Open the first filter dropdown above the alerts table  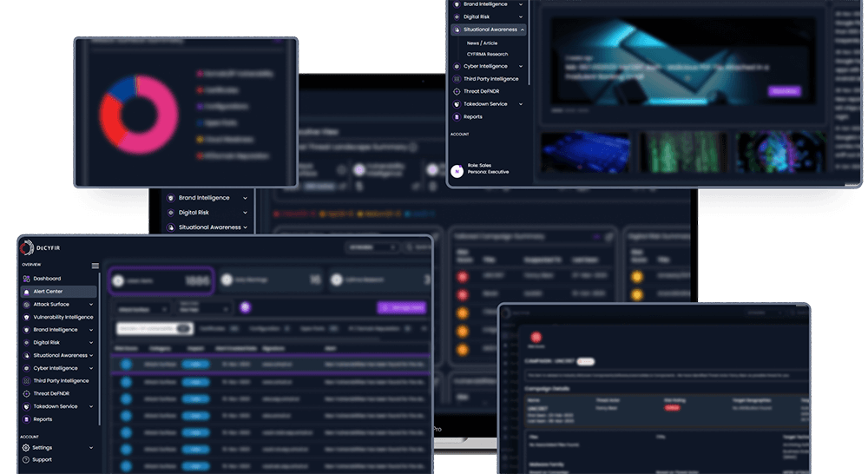[x=143, y=308]
